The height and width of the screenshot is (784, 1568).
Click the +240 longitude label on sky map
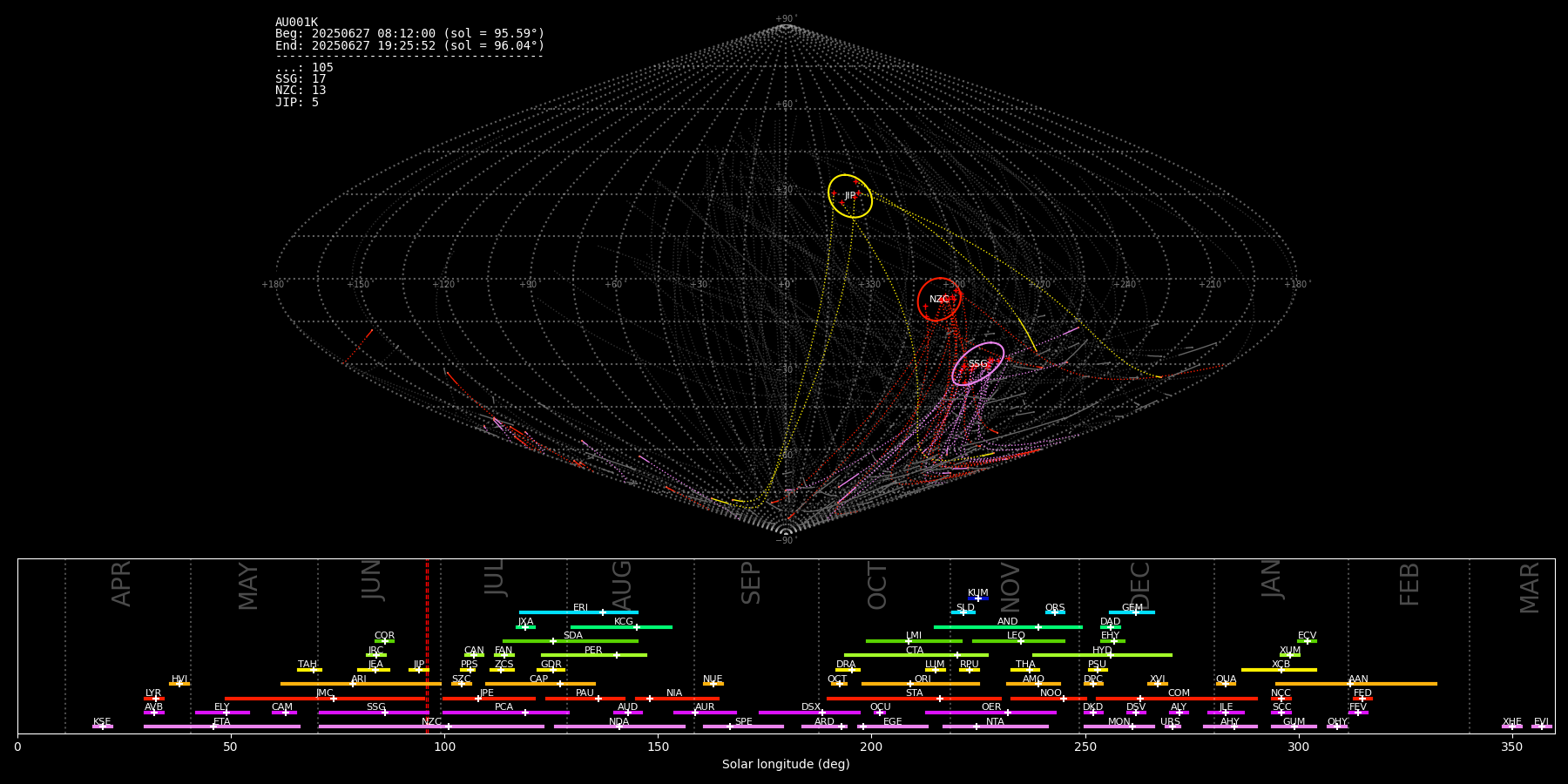pyautogui.click(x=1125, y=285)
